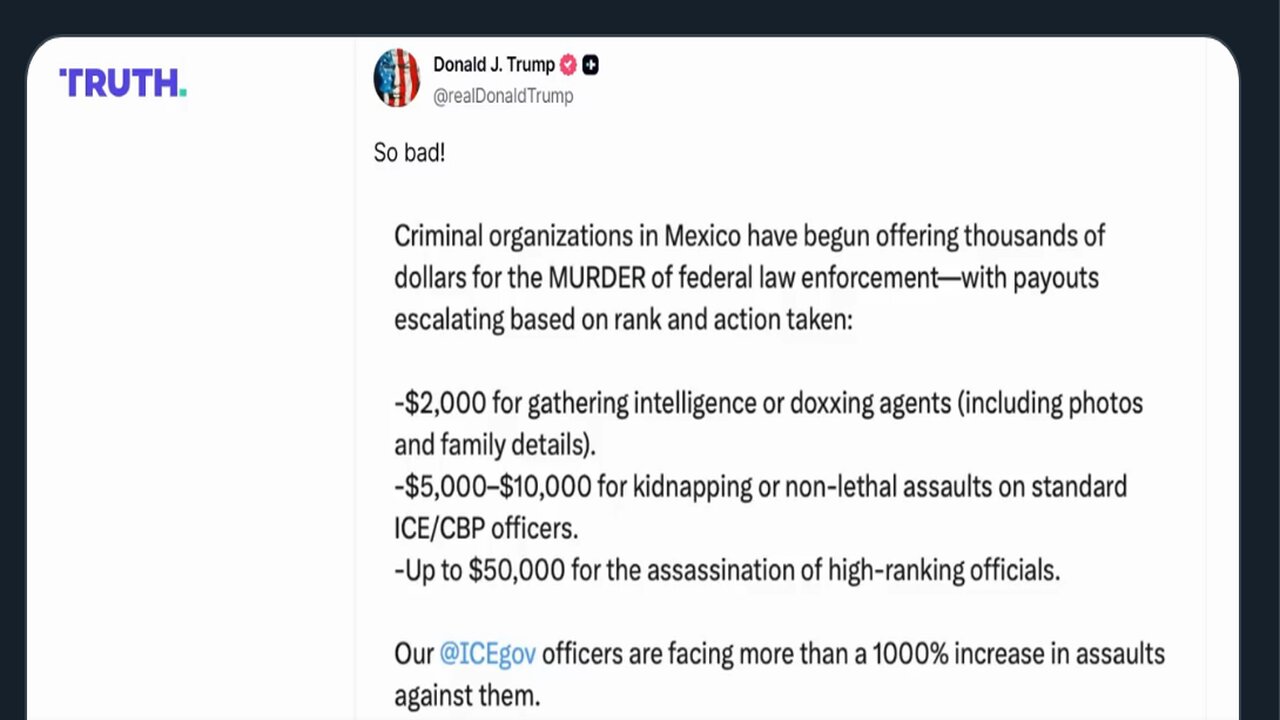Click the "So bad!" post text

click(409, 154)
